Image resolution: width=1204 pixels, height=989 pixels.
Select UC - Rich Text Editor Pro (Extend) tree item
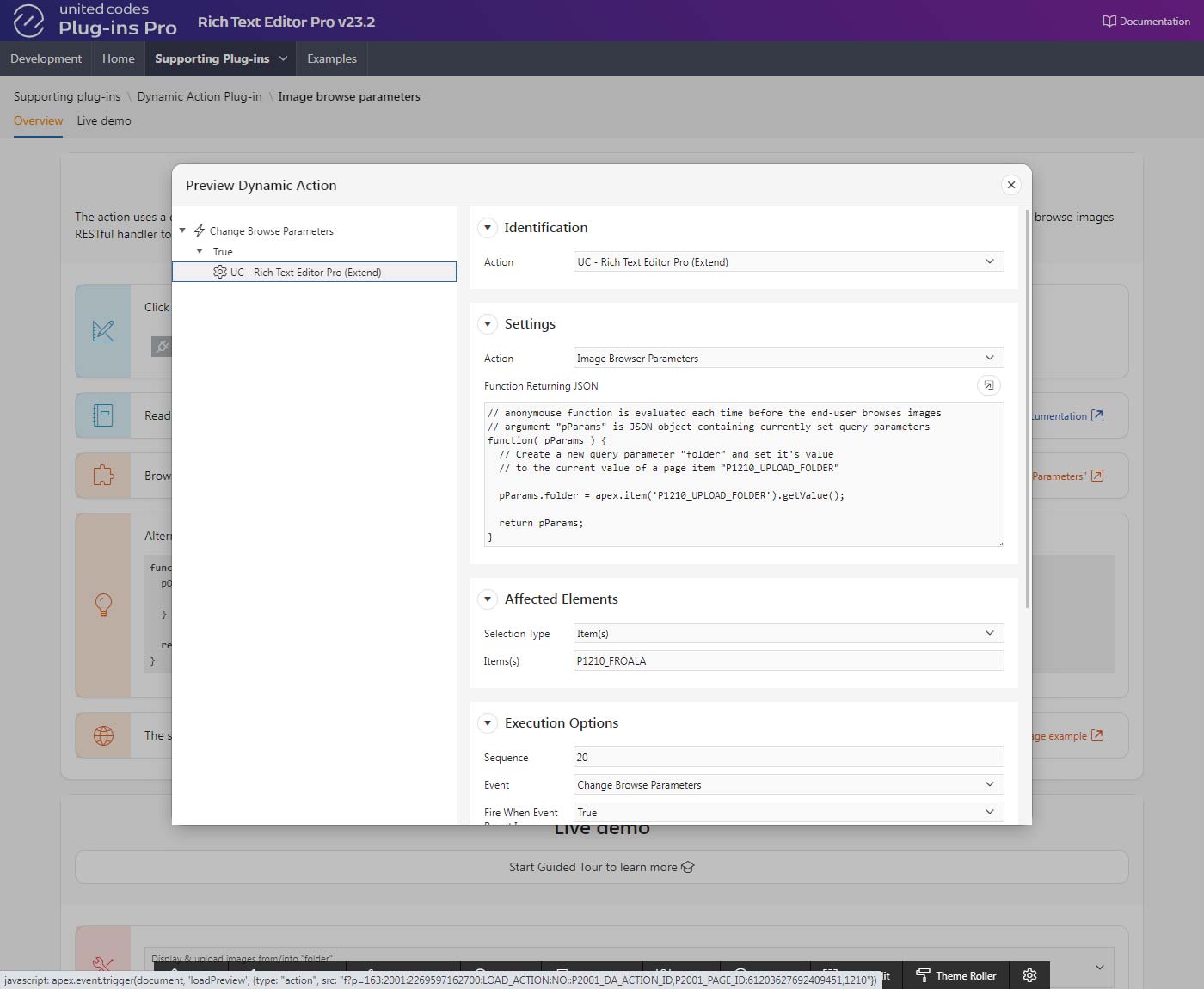pyautogui.click(x=314, y=272)
